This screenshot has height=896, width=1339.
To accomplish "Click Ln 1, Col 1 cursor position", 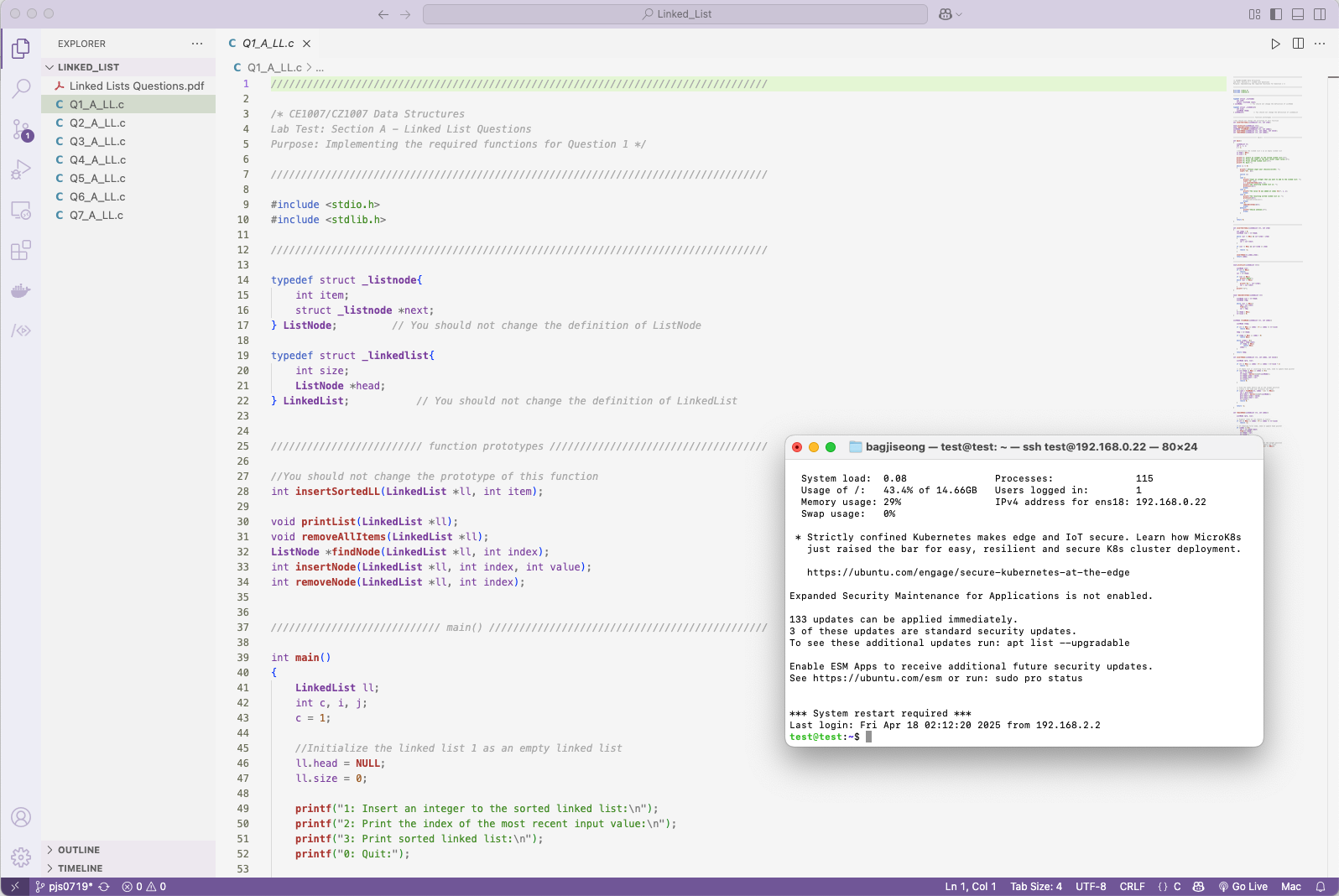I will [x=971, y=887].
